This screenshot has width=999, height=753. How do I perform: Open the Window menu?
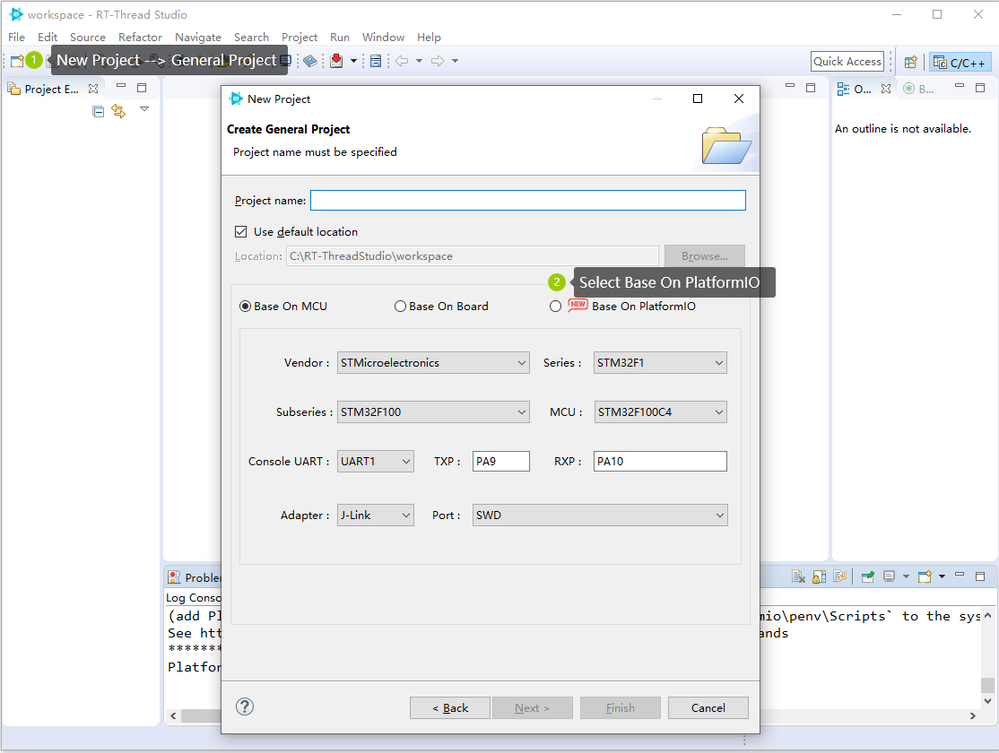[x=384, y=37]
